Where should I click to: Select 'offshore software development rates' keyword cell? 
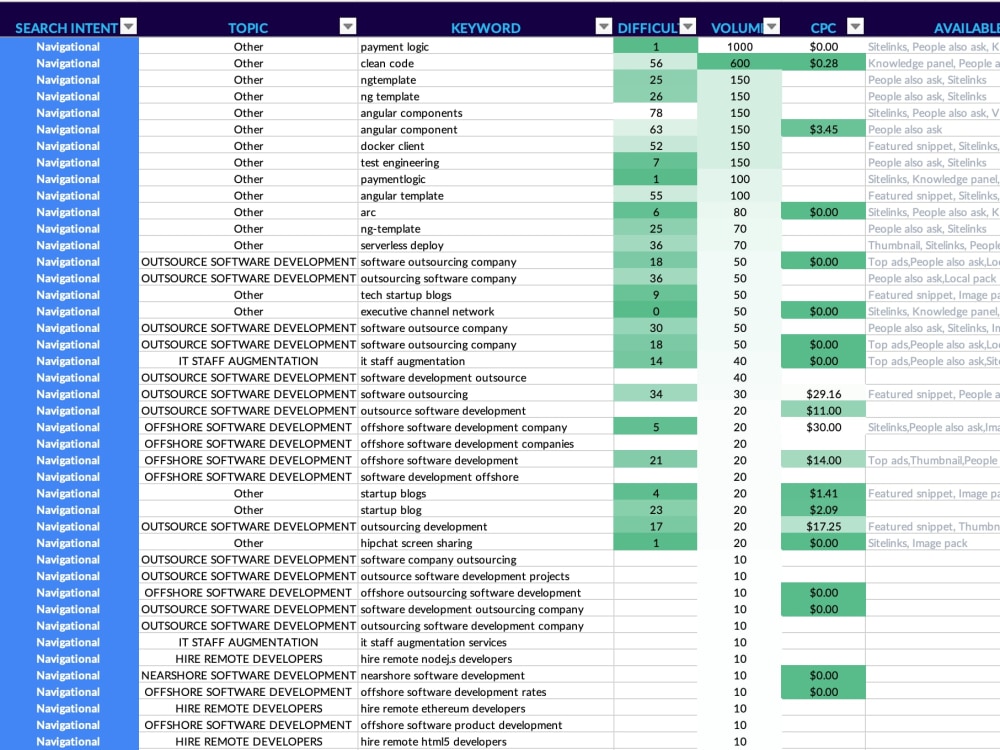coord(485,692)
